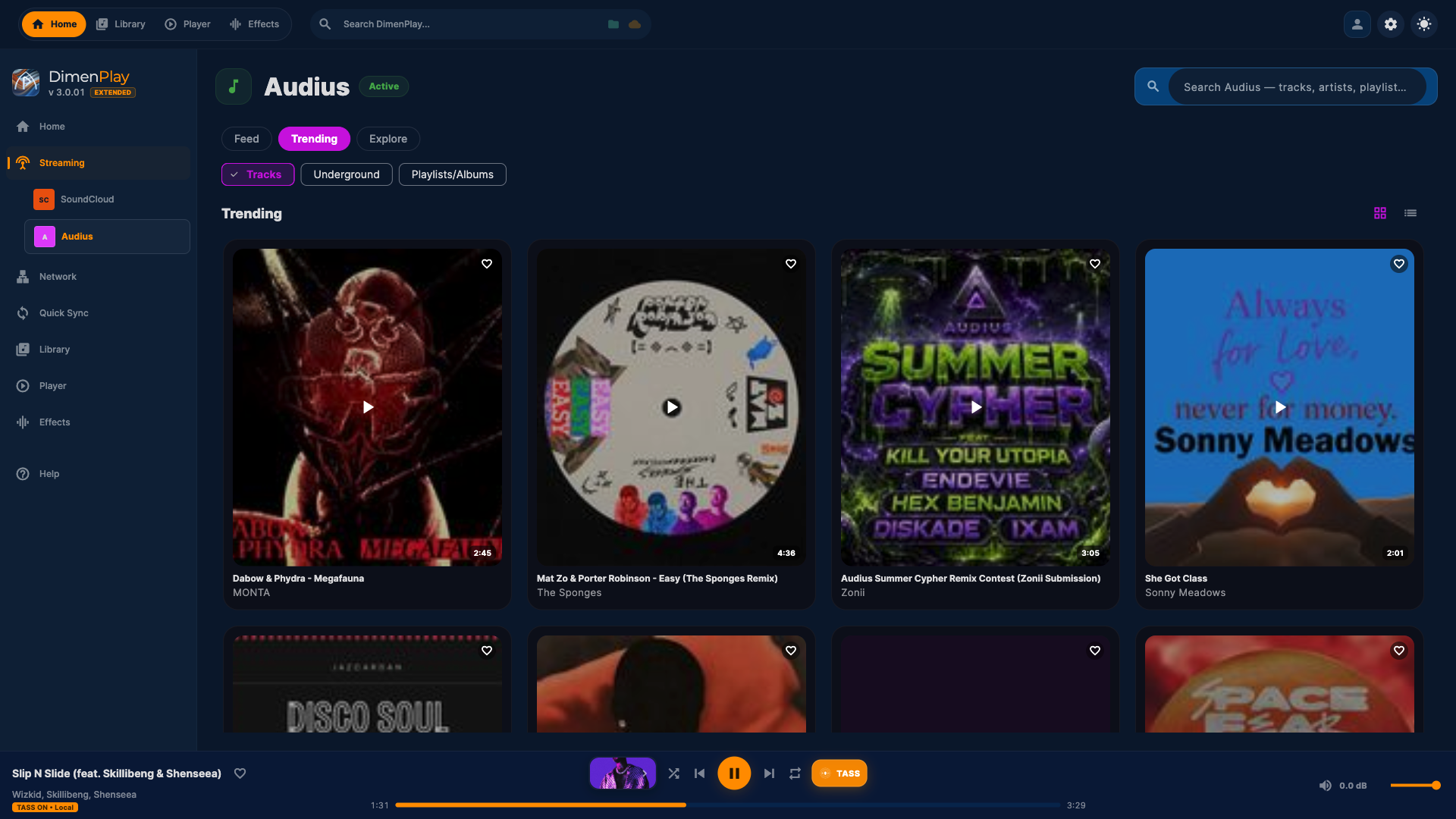1456x819 pixels.
Task: Like the Disco Soul track
Action: (x=487, y=651)
